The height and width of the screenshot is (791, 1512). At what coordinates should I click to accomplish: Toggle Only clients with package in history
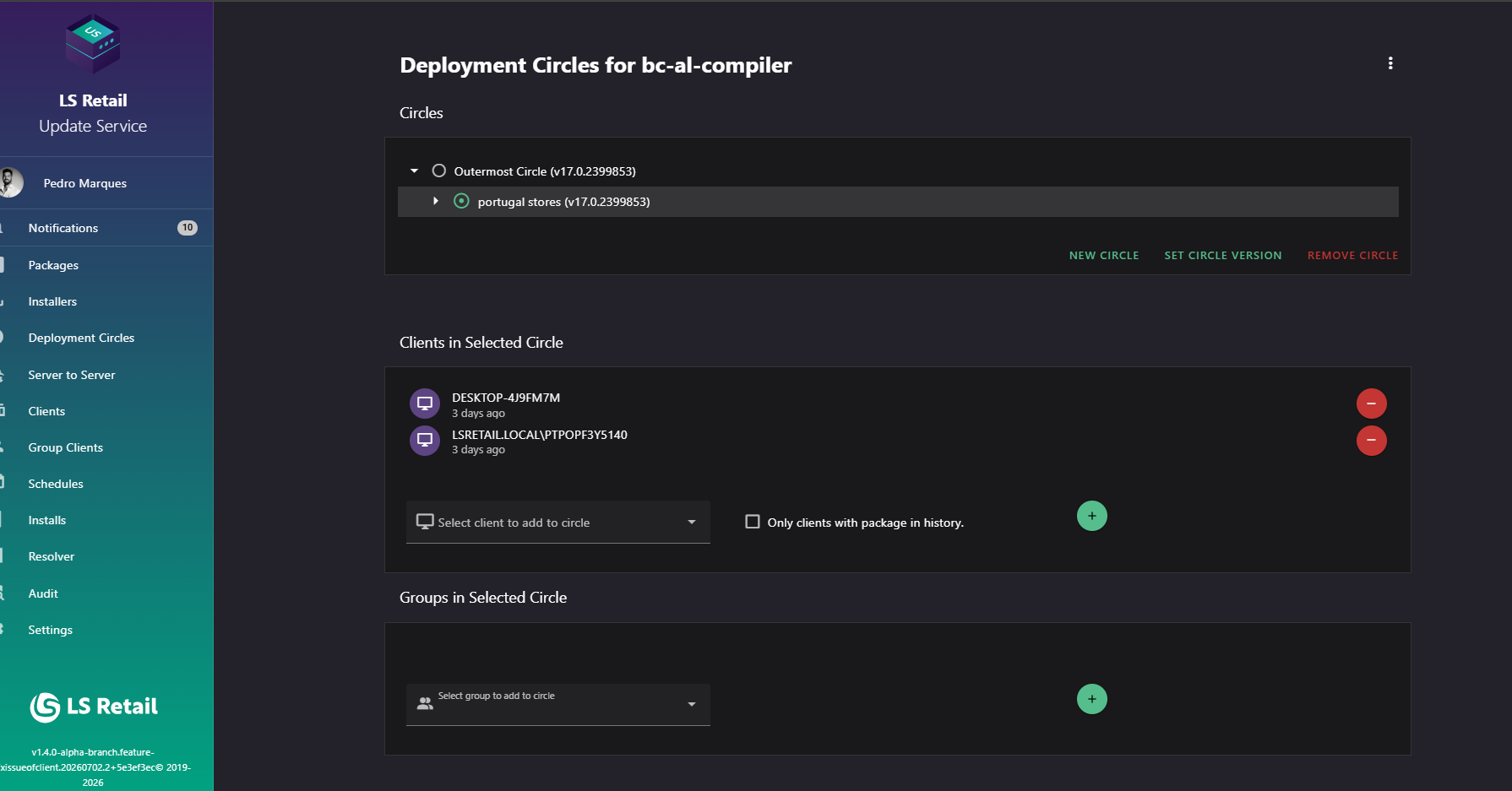point(753,522)
